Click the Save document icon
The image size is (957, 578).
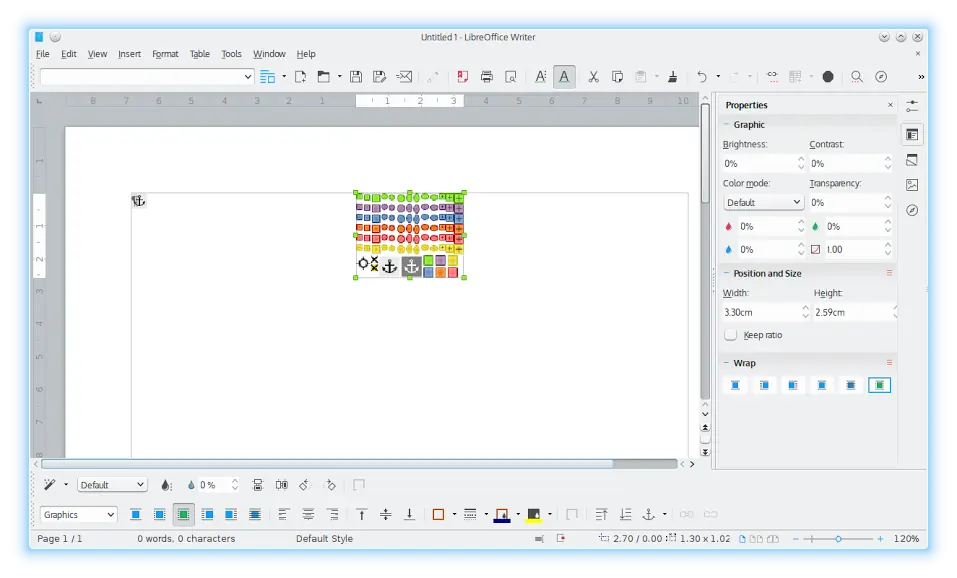[356, 77]
